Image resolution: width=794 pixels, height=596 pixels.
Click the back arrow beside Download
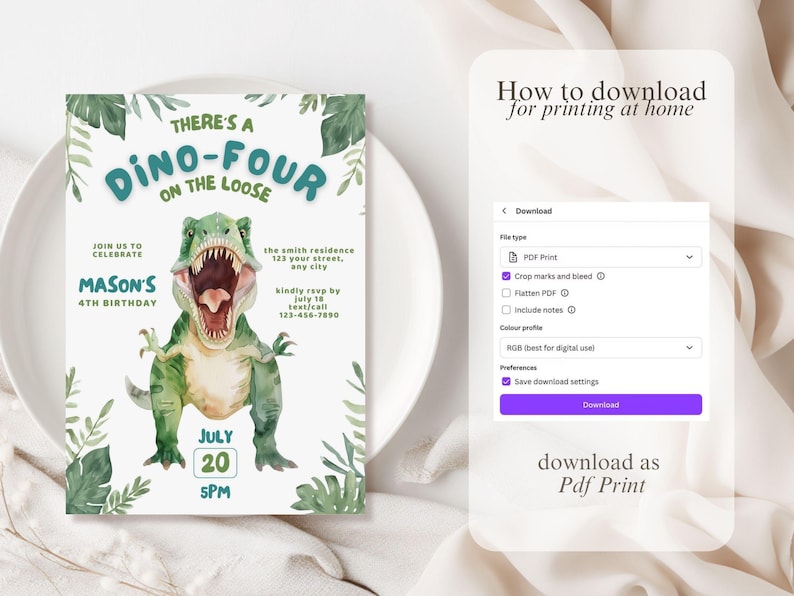click(504, 211)
